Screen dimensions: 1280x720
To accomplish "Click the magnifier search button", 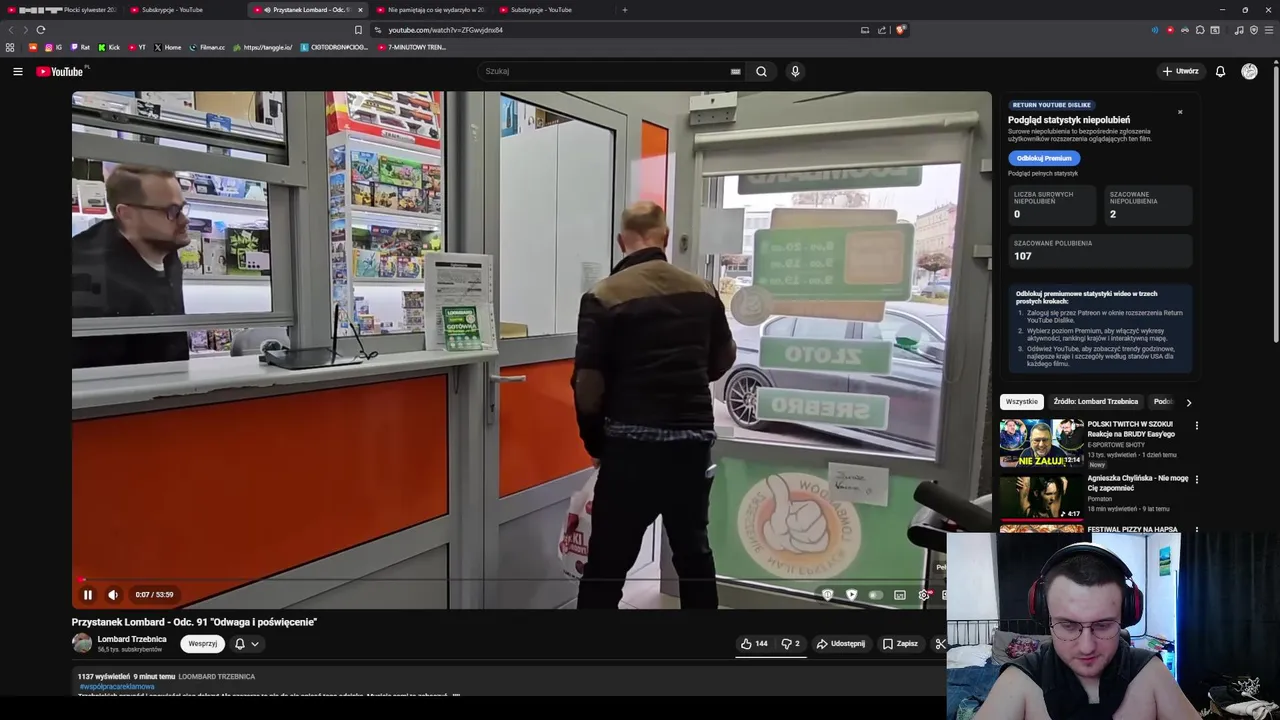I will tap(762, 71).
